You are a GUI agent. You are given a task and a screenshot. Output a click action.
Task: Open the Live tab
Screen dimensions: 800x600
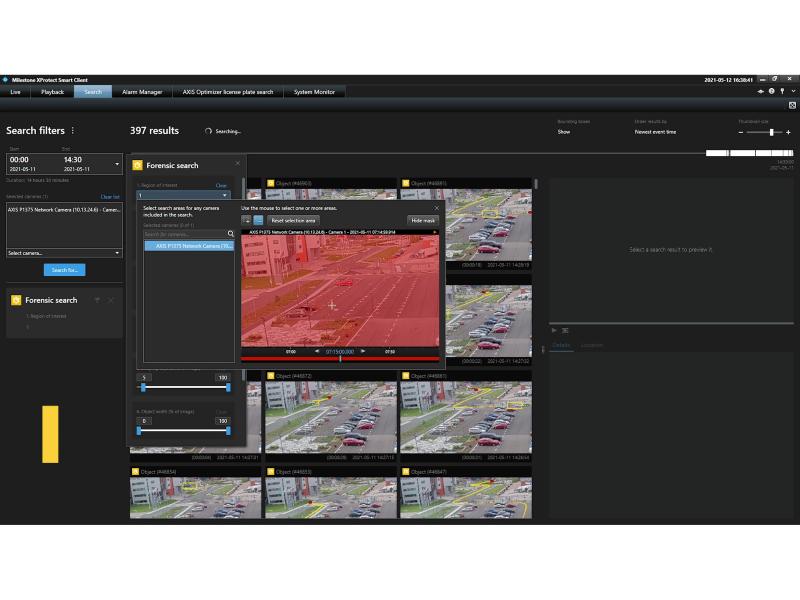(16, 92)
